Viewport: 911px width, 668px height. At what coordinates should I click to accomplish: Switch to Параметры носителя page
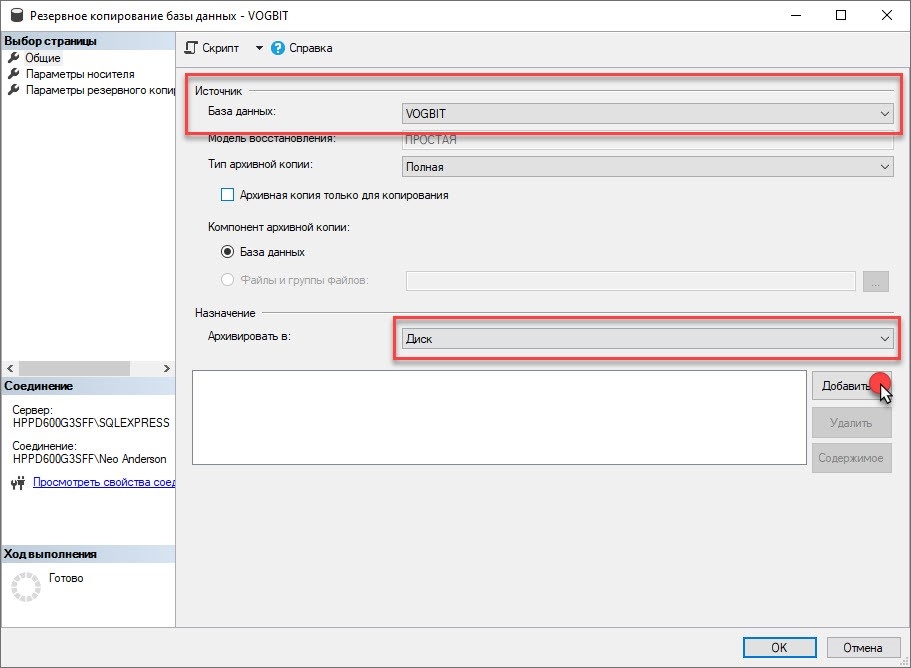click(x=80, y=74)
